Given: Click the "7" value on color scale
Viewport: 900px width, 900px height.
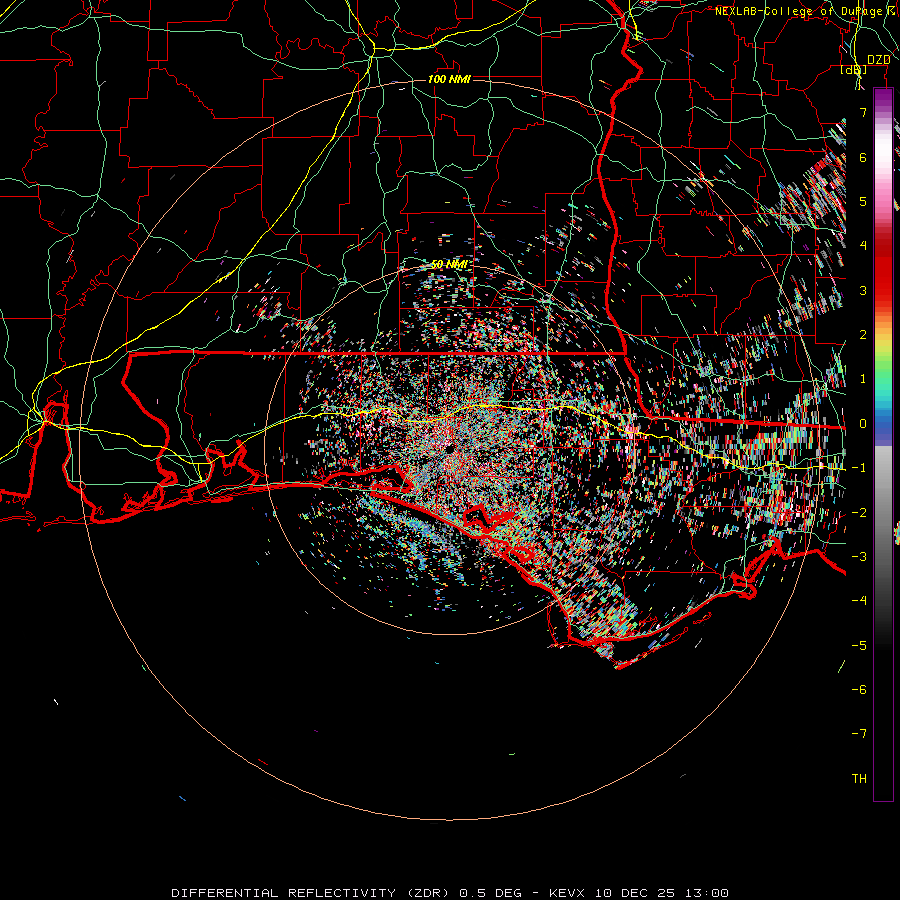Looking at the screenshot, I should 863,112.
